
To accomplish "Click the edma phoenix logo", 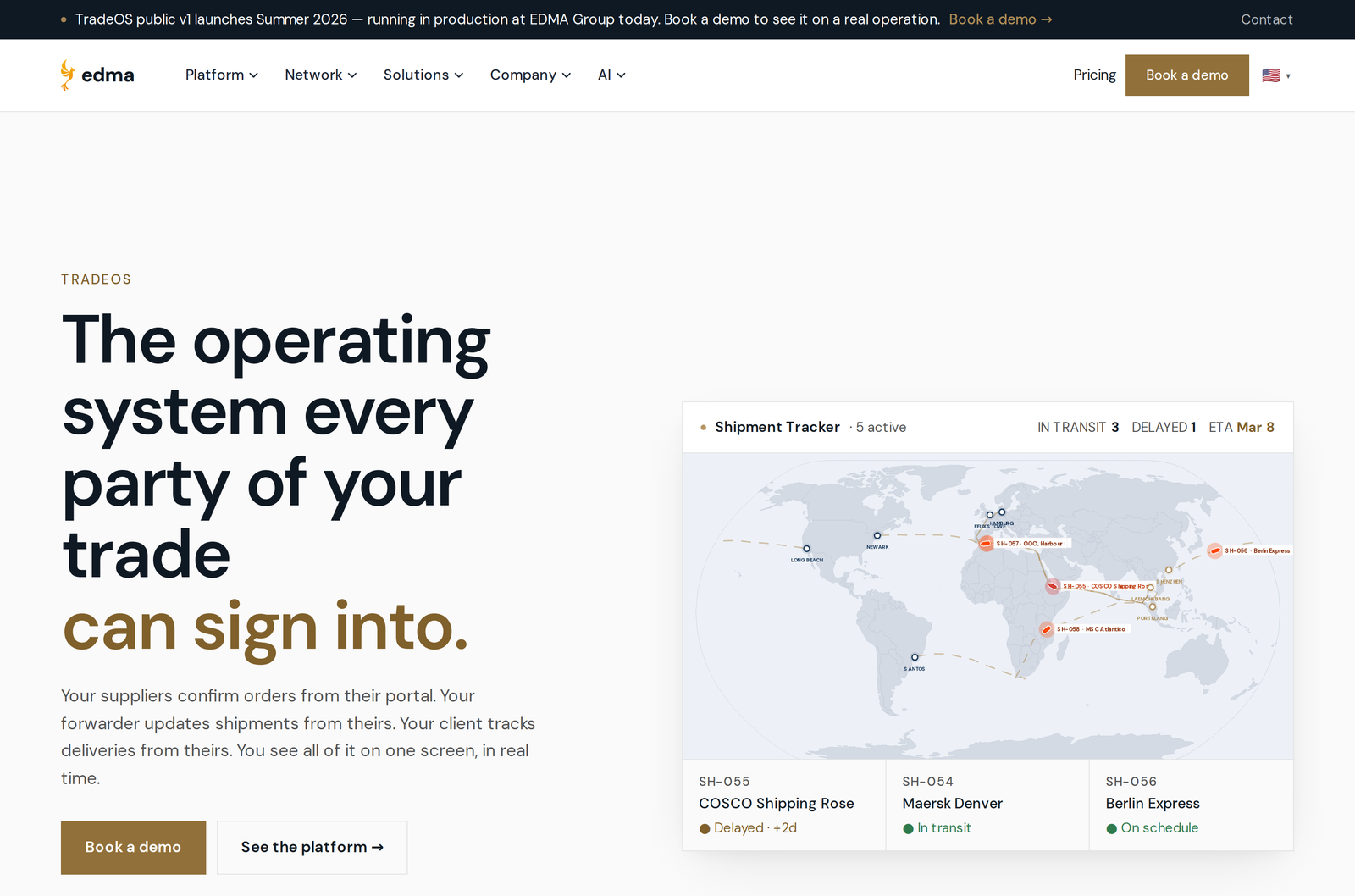I will tap(97, 75).
